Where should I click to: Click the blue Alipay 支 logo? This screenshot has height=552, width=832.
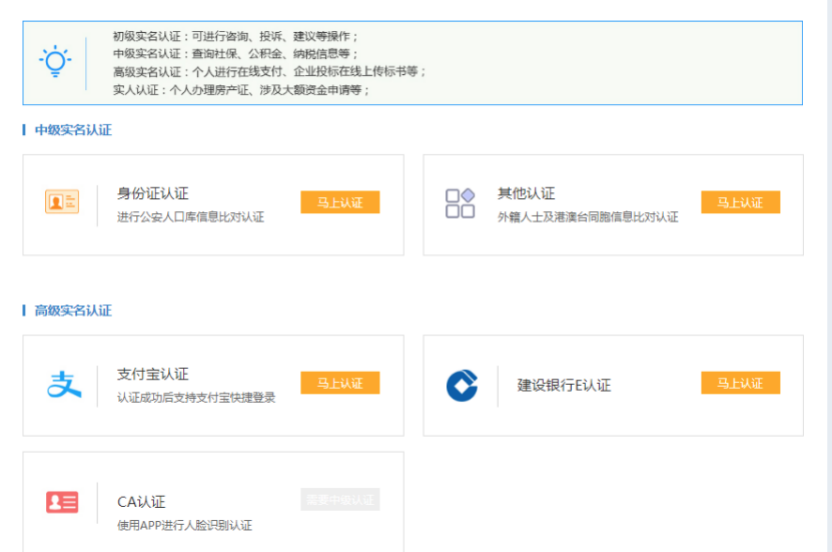(x=64, y=384)
